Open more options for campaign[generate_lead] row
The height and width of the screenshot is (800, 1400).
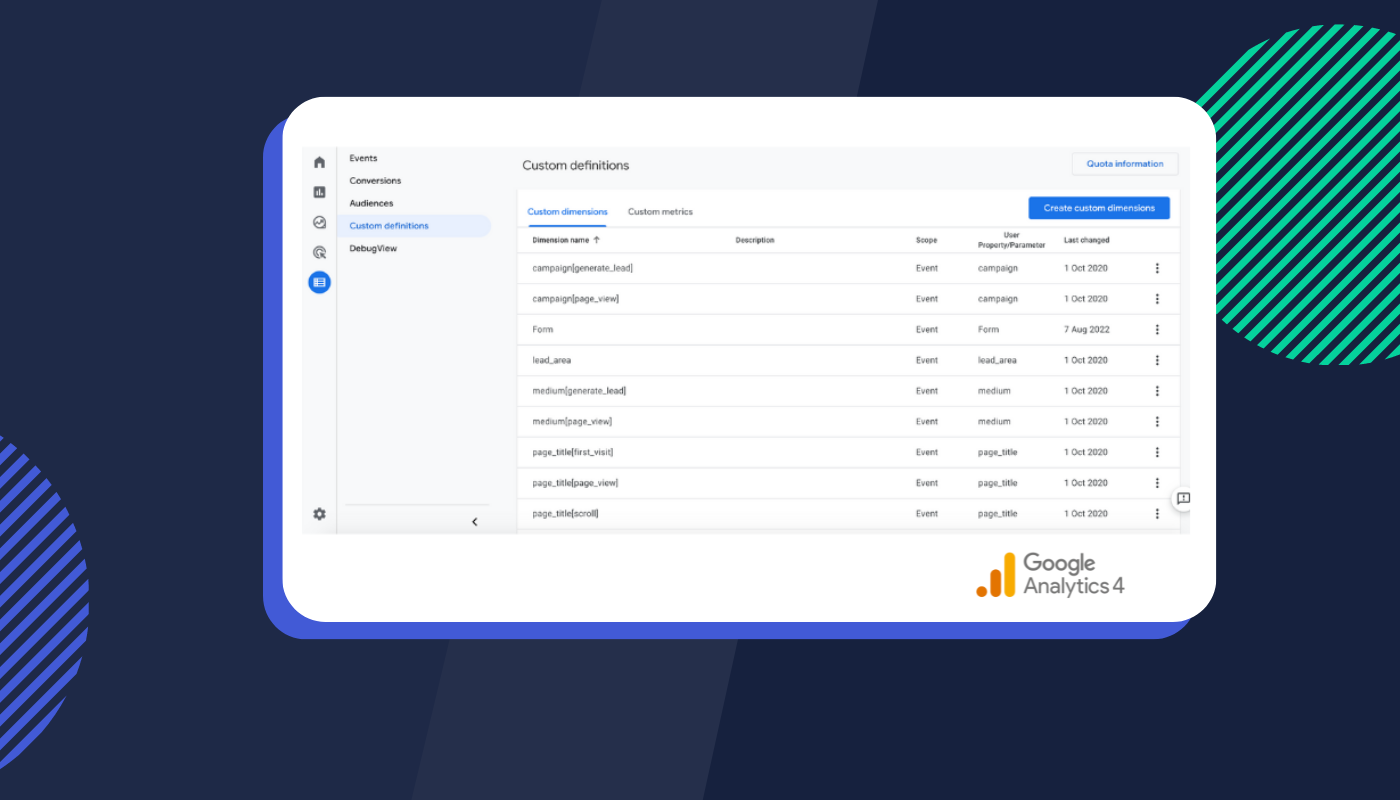tap(1157, 268)
